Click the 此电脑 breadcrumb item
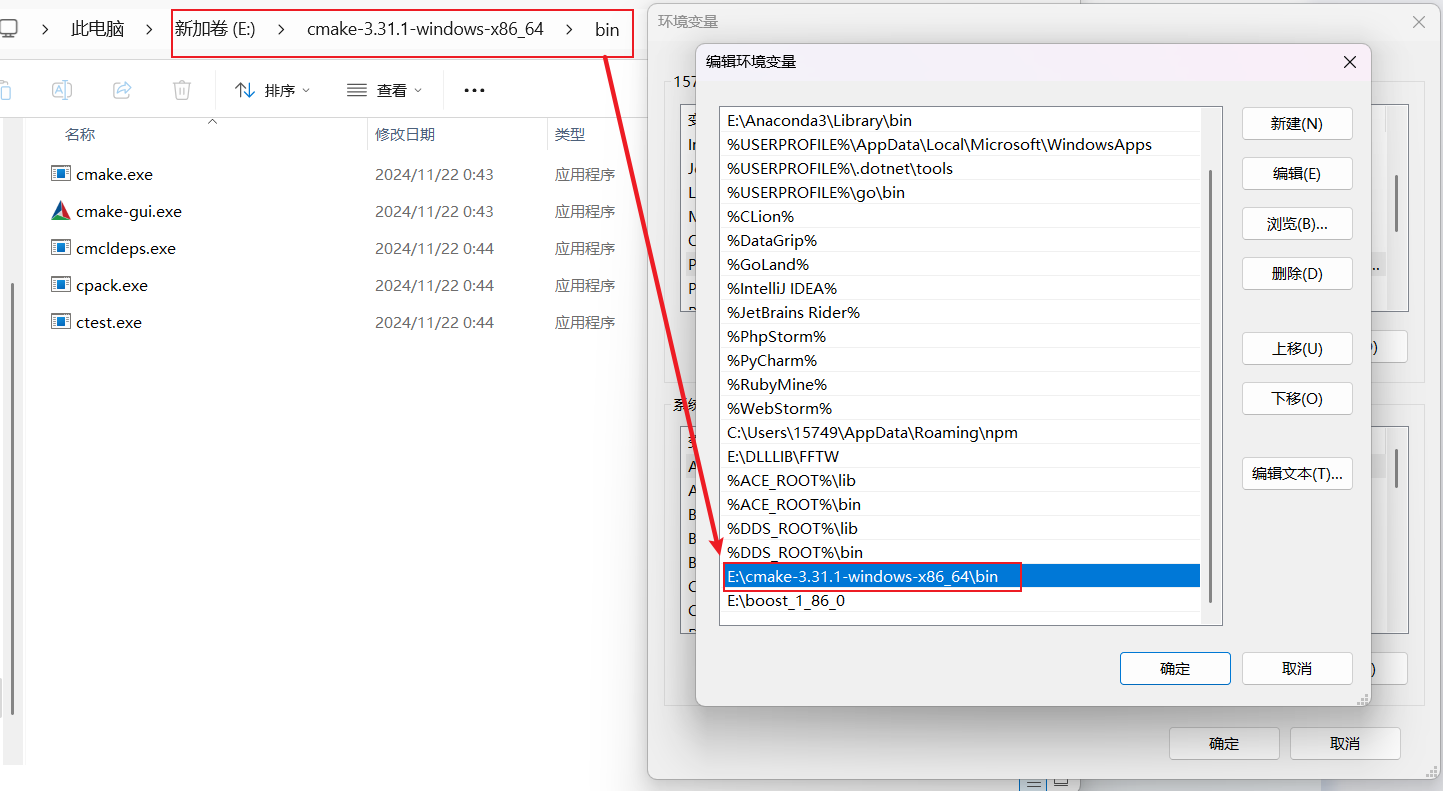Image resolution: width=1443 pixels, height=791 pixels. [x=97, y=29]
